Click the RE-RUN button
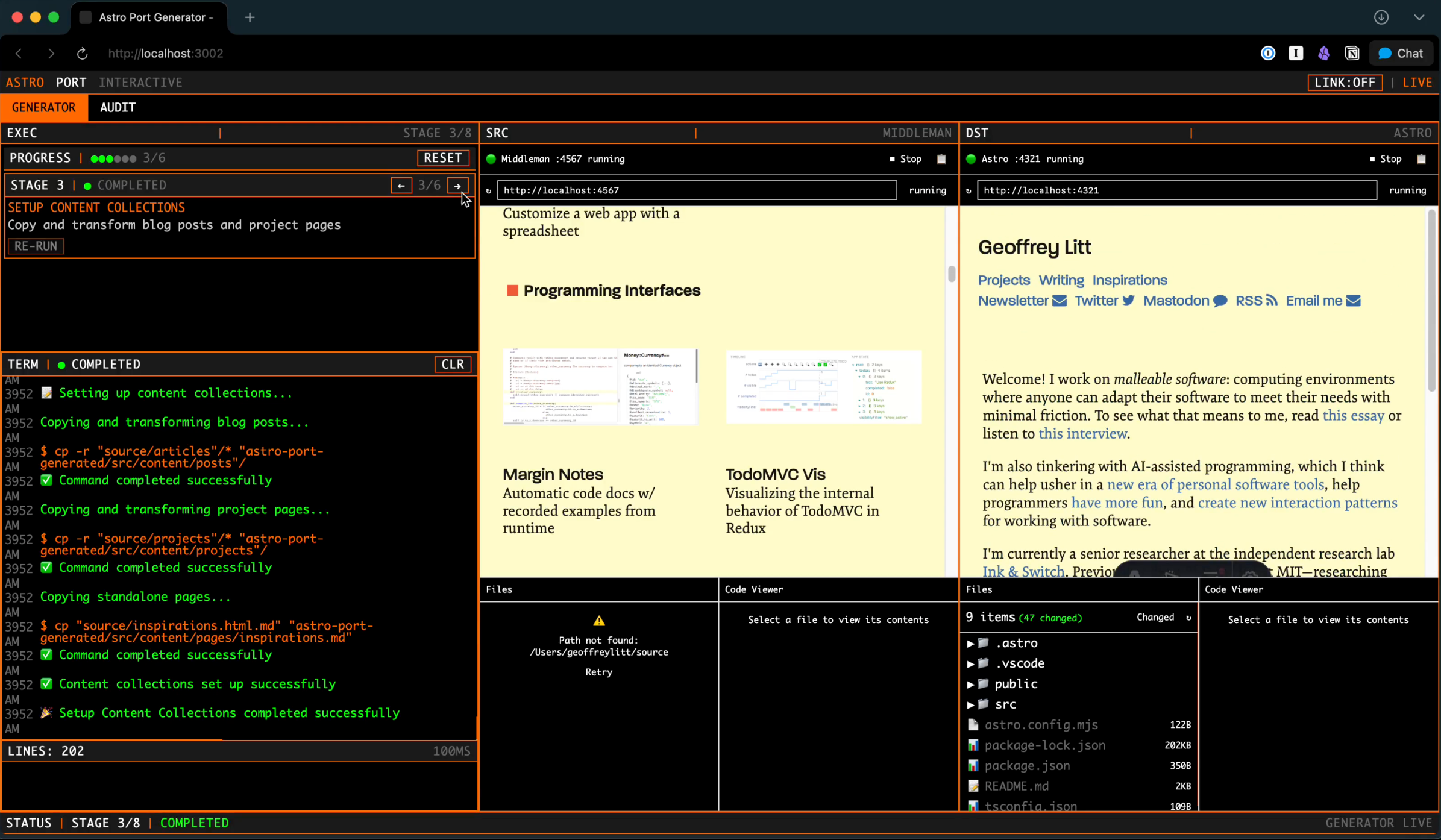The image size is (1441, 840). (36, 246)
